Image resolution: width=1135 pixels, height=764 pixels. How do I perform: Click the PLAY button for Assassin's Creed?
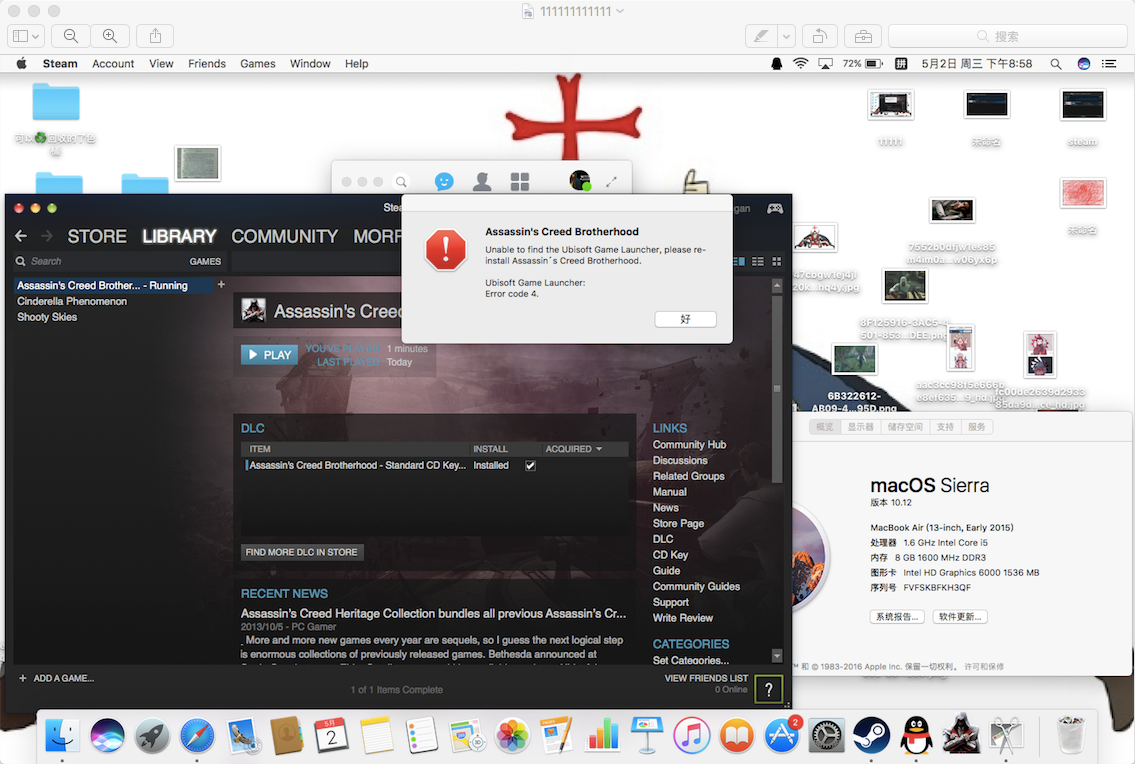(269, 355)
